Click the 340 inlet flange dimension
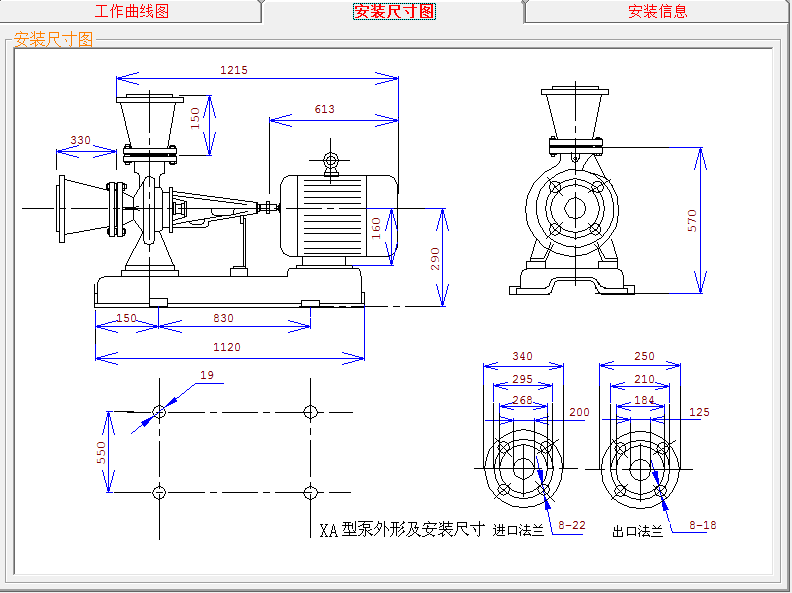Image resolution: width=792 pixels, height=593 pixels. pyautogui.click(x=522, y=356)
